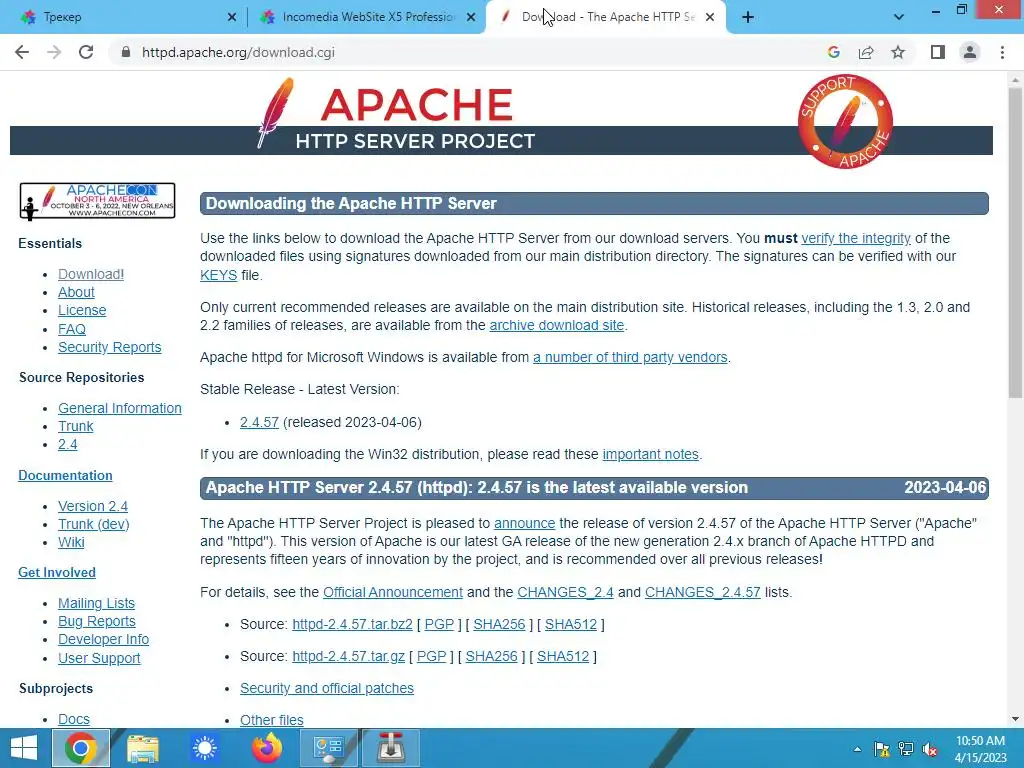Image resolution: width=1024 pixels, height=768 pixels.
Task: Download httpd-2.4.57.tar.bz2 source
Action: pyautogui.click(x=352, y=624)
